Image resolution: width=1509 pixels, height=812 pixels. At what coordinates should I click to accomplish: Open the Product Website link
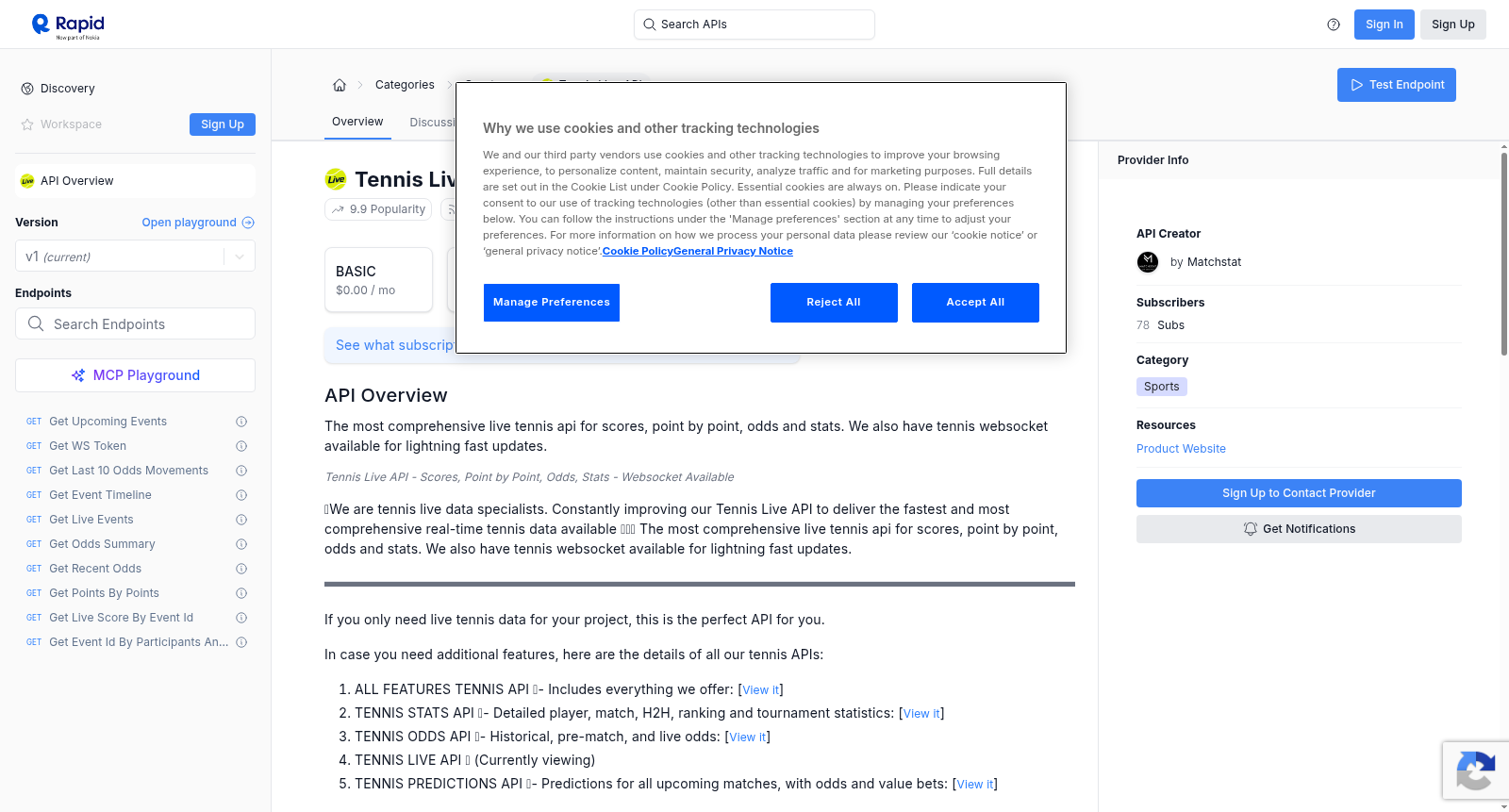click(1181, 449)
